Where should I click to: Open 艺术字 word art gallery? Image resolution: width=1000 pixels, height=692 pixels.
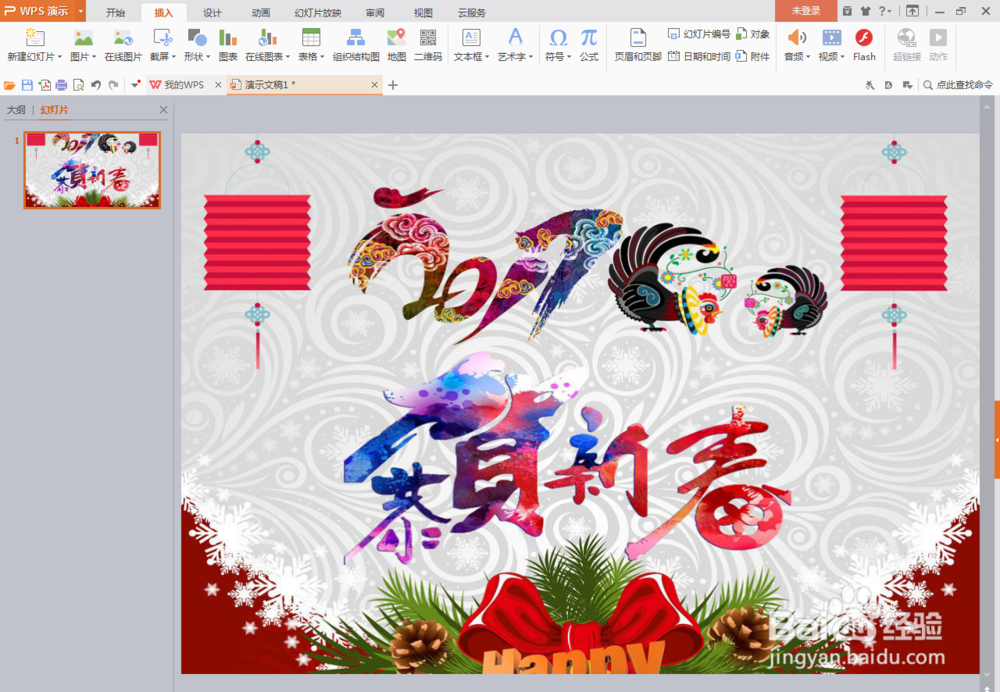[x=515, y=44]
